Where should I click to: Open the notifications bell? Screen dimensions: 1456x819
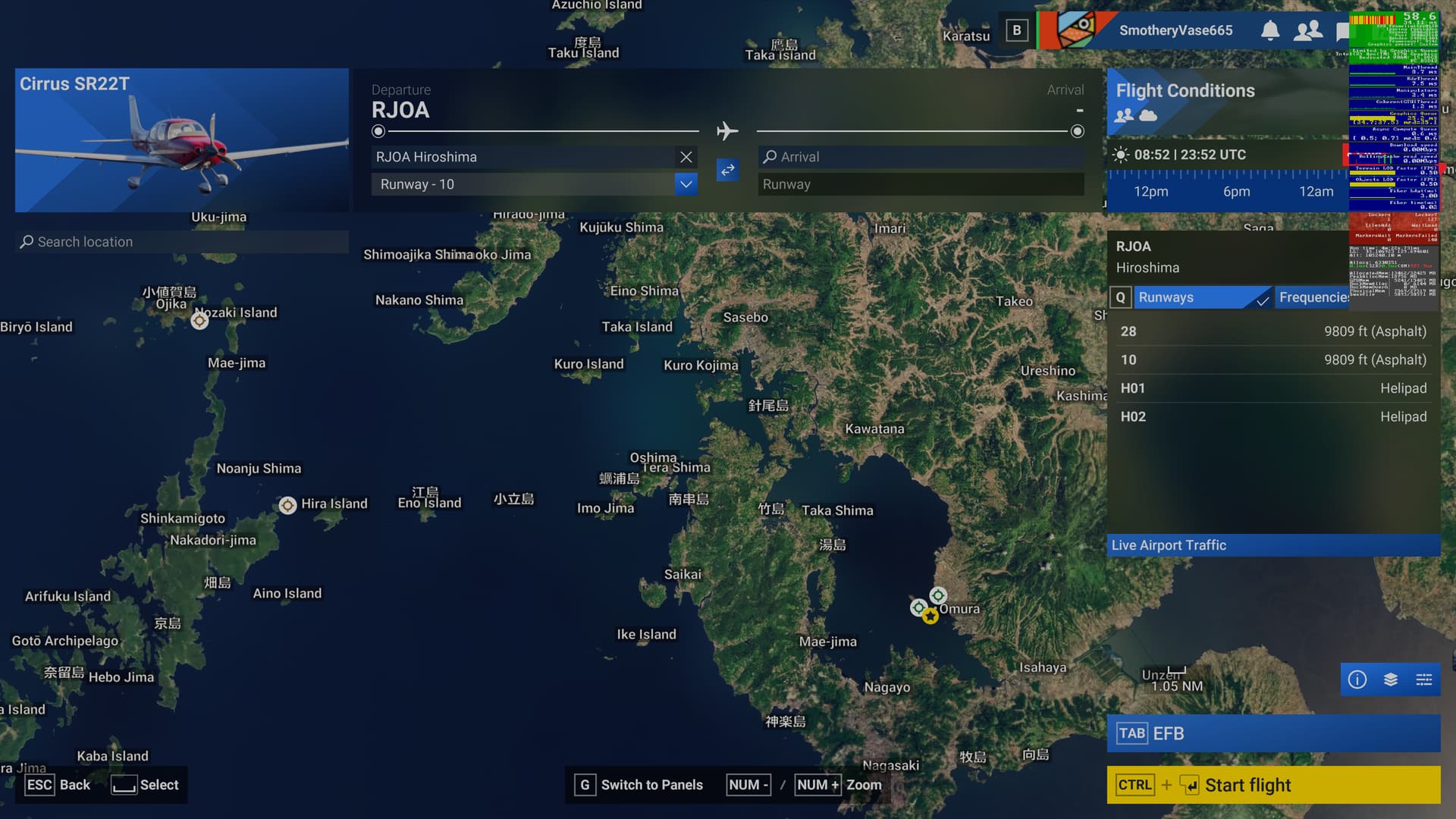coord(1269,30)
